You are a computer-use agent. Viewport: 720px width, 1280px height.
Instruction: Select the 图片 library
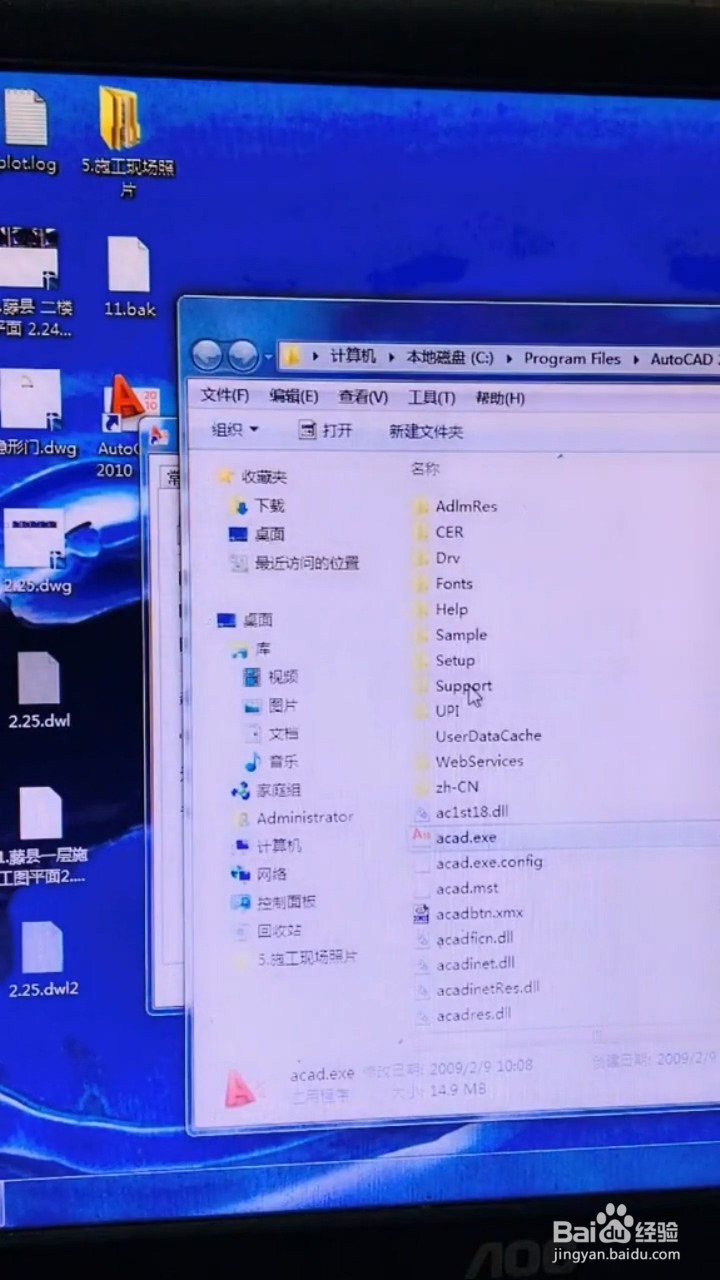[x=271, y=705]
